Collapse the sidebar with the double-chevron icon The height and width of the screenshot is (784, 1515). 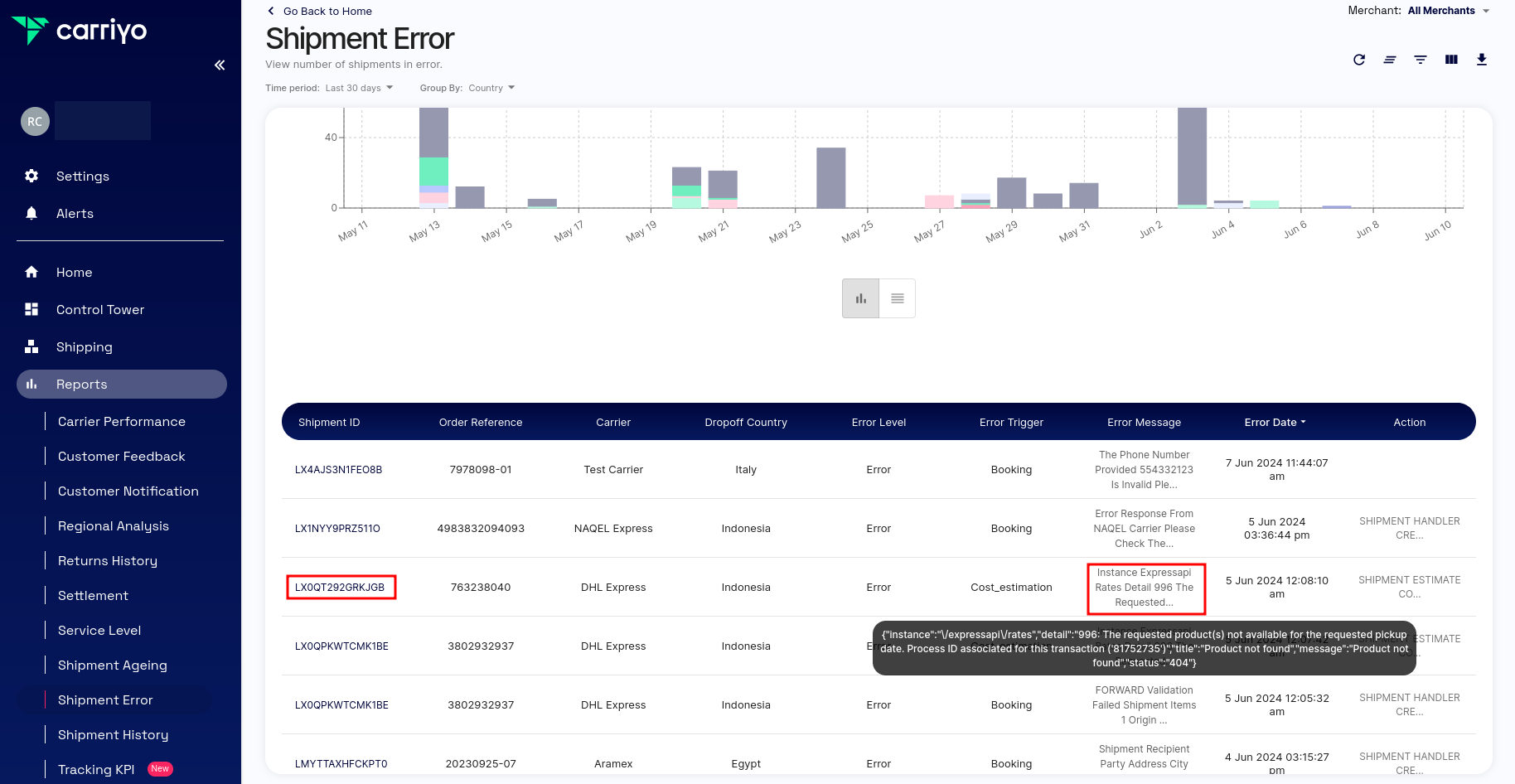coord(220,65)
